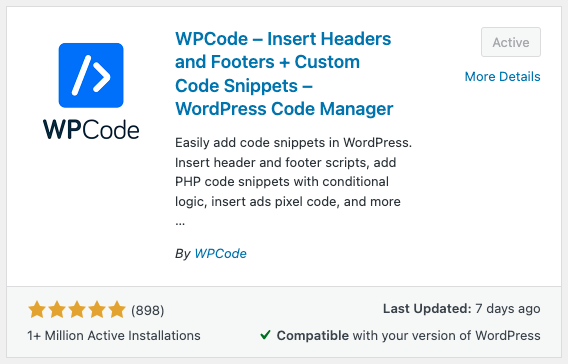Click the green compatibility checkmark
The image size is (568, 364).
(266, 335)
